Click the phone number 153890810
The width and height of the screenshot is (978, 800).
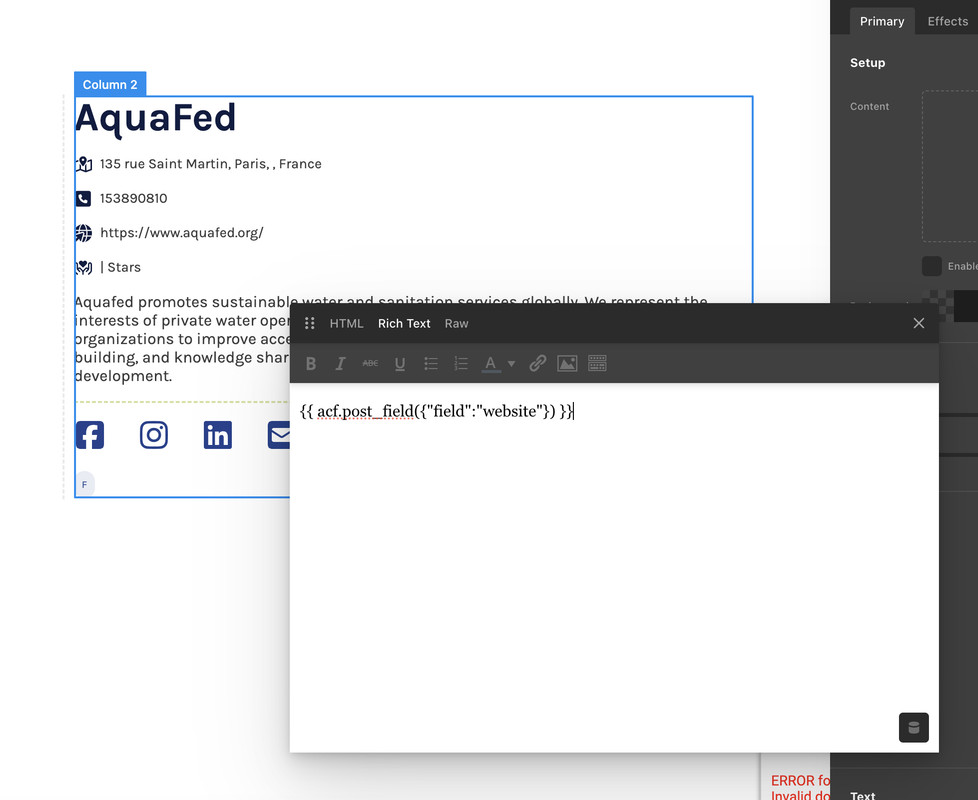133,198
